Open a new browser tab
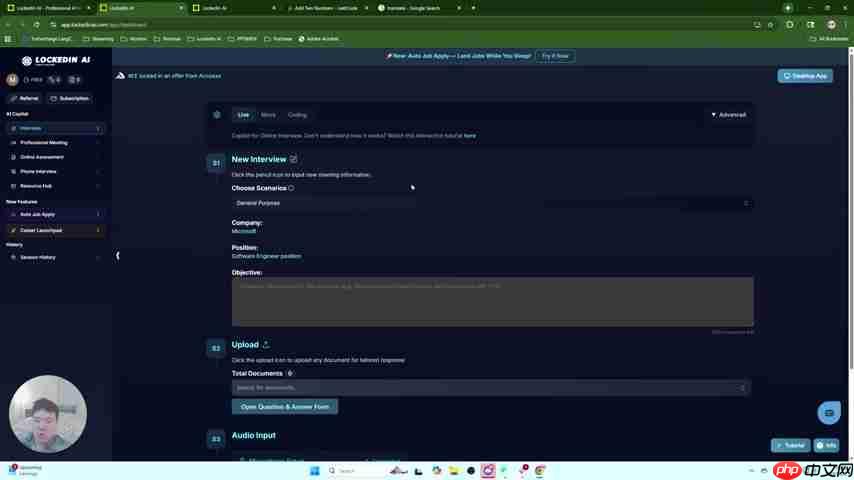Screen dimensions: 854x480 (473, 8)
